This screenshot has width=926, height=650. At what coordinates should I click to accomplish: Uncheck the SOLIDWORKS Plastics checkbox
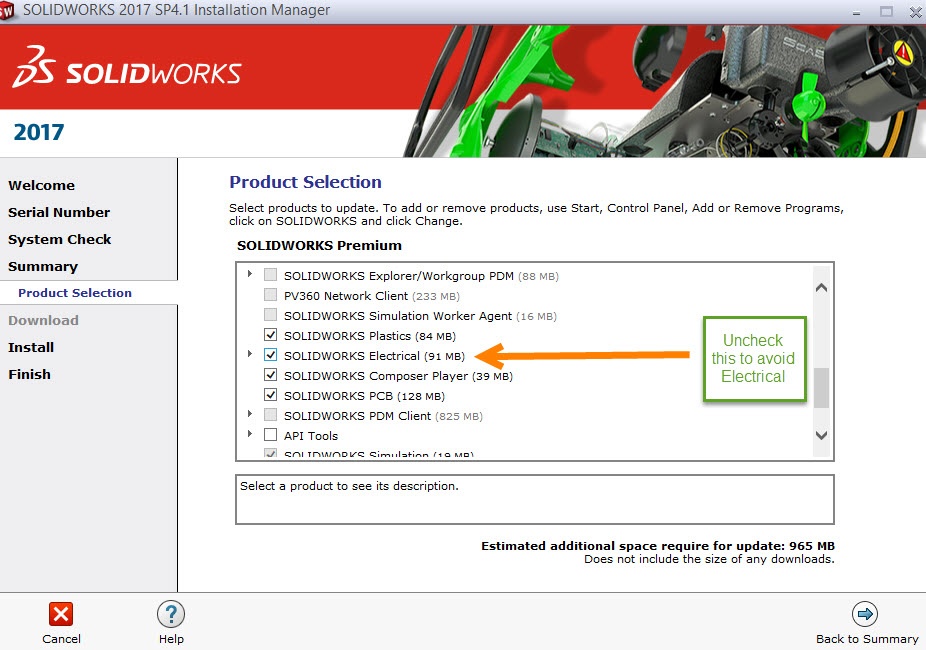270,335
